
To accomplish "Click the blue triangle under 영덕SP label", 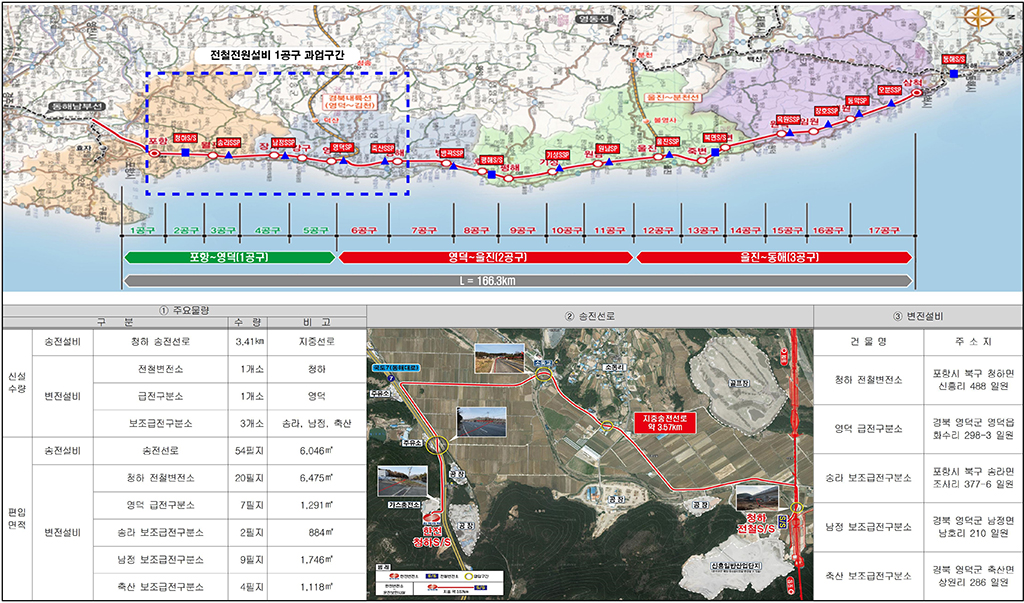I will [342, 159].
